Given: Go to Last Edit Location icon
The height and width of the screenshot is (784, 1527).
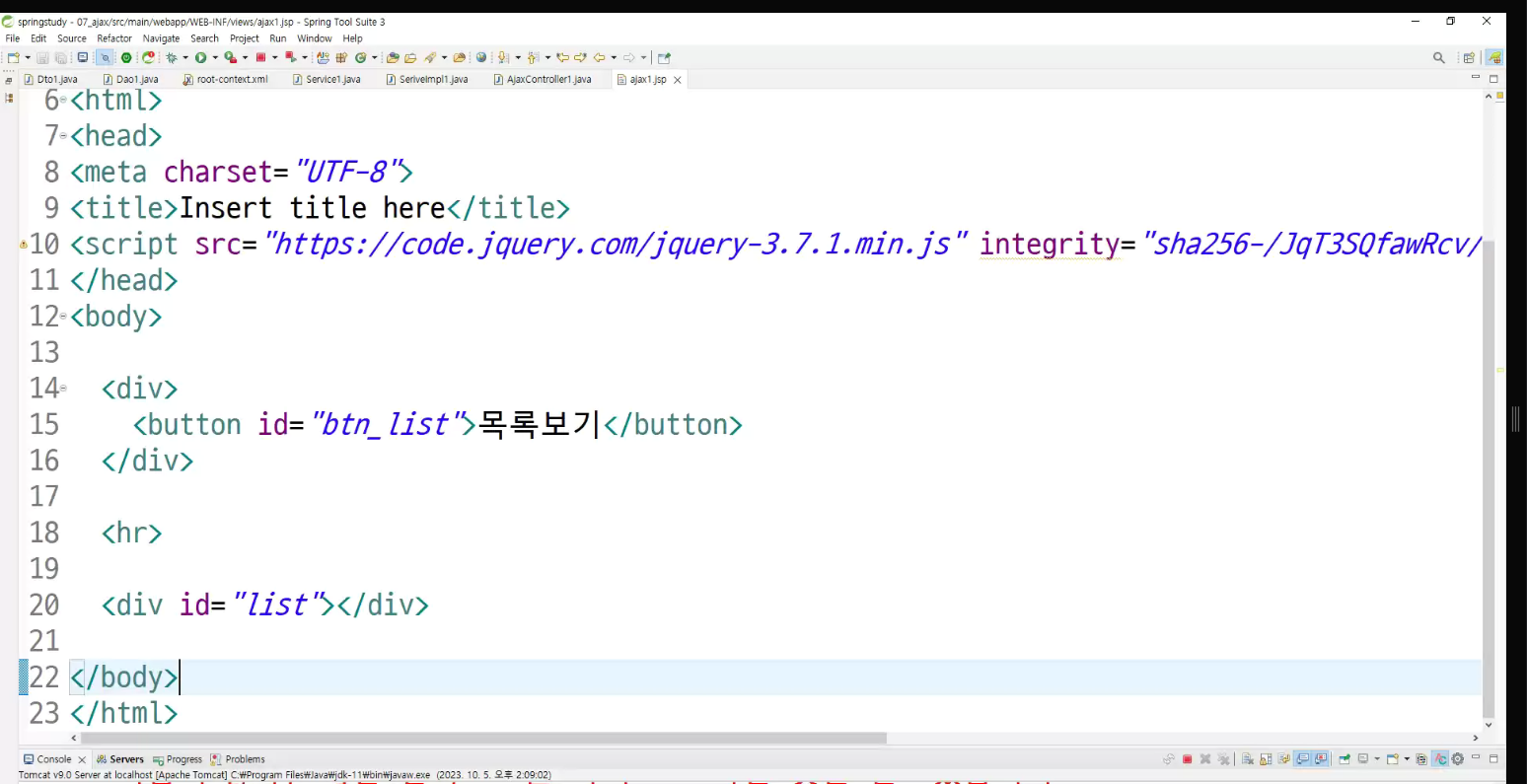Looking at the screenshot, I should point(562,57).
